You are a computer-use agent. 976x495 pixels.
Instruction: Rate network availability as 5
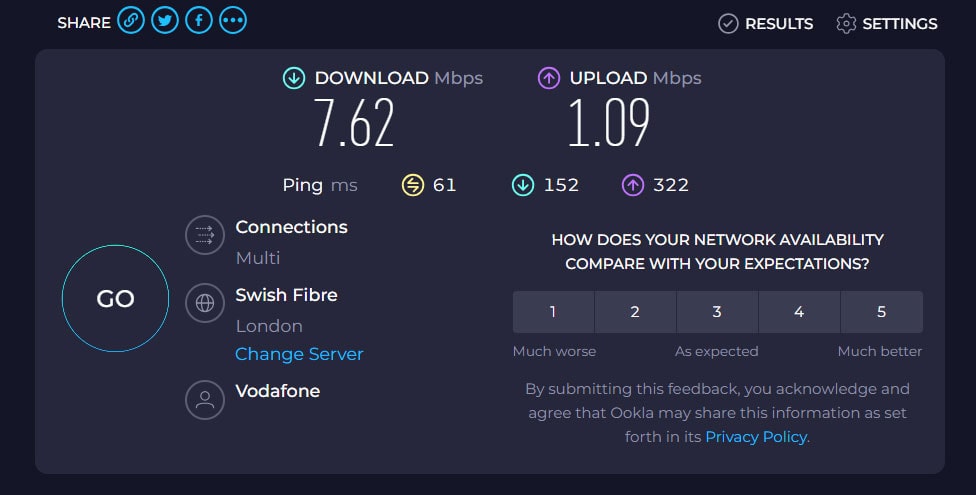coord(881,312)
